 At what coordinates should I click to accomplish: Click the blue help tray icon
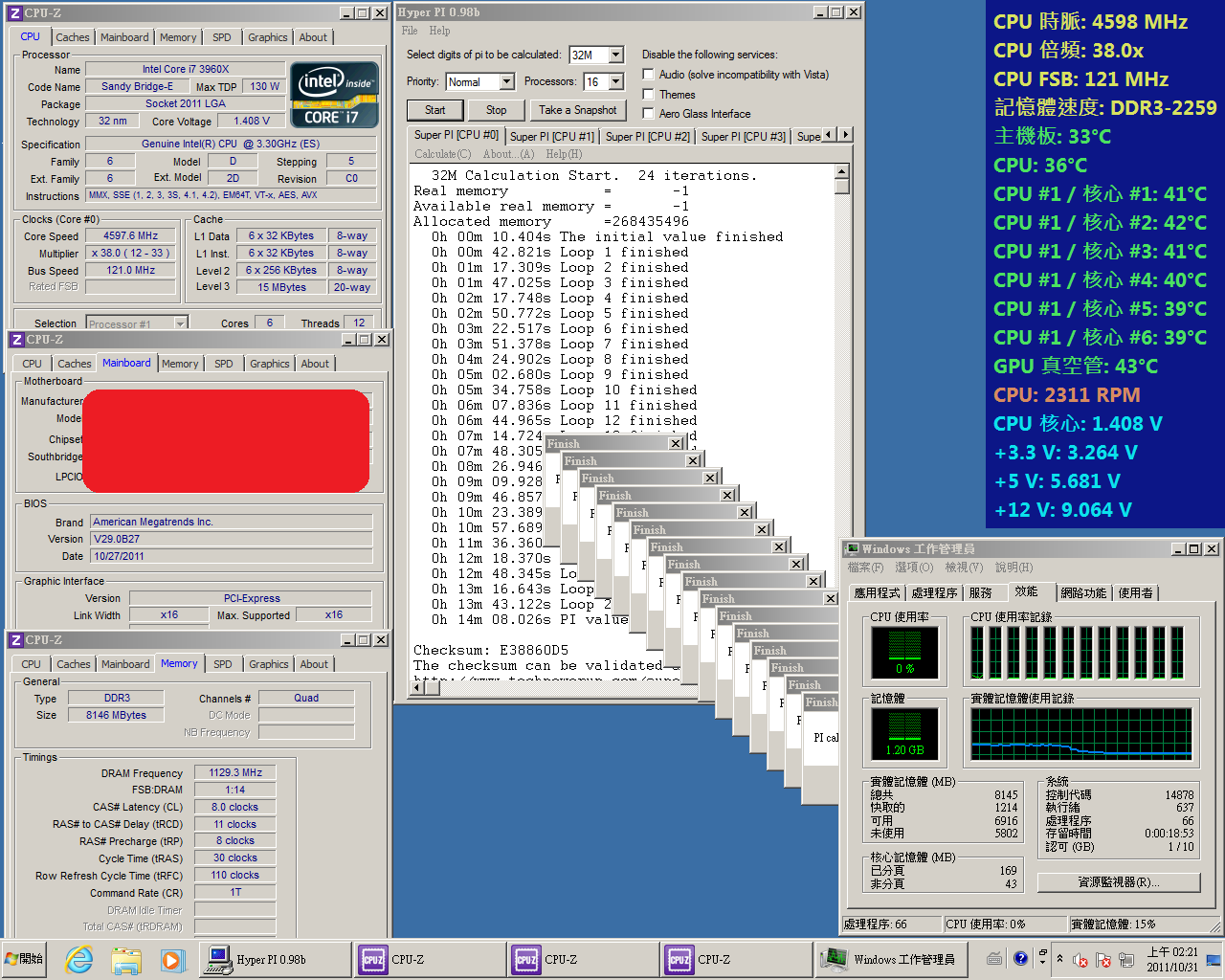(x=1021, y=958)
